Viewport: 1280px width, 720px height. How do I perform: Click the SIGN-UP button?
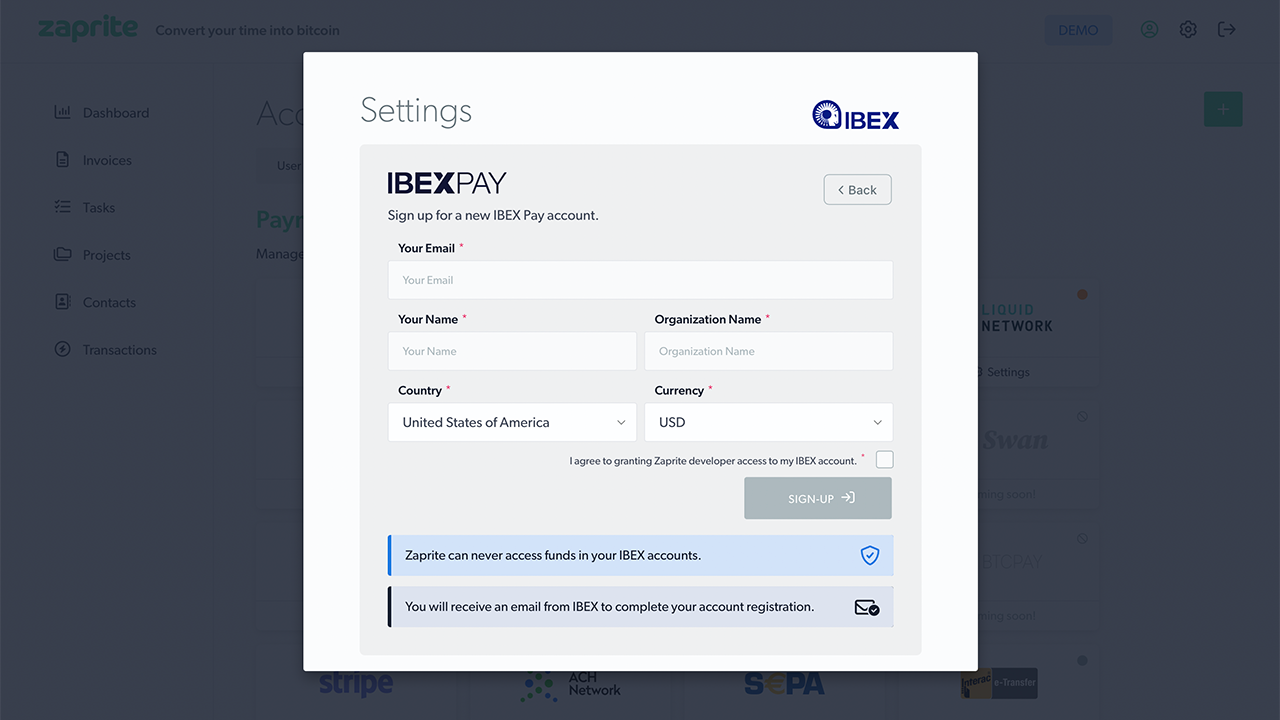tap(818, 498)
